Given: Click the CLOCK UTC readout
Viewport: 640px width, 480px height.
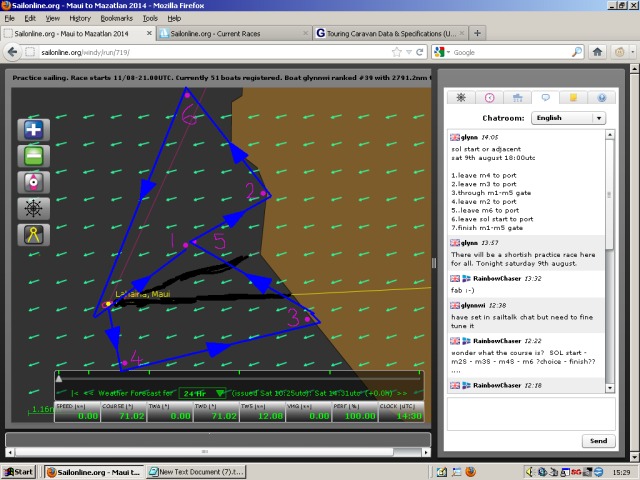Looking at the screenshot, I should click(401, 412).
